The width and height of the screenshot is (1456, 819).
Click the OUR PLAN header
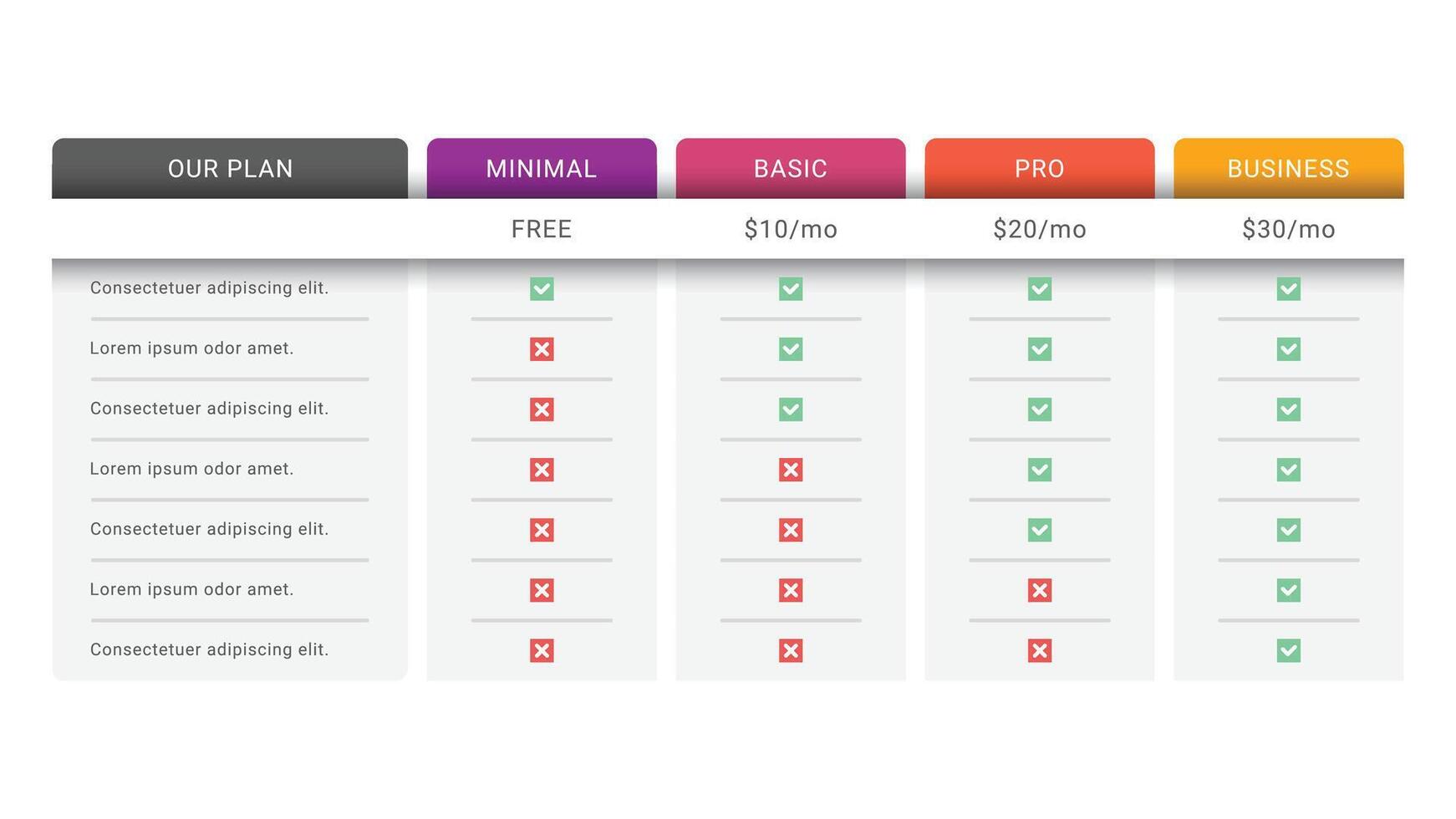(x=229, y=168)
